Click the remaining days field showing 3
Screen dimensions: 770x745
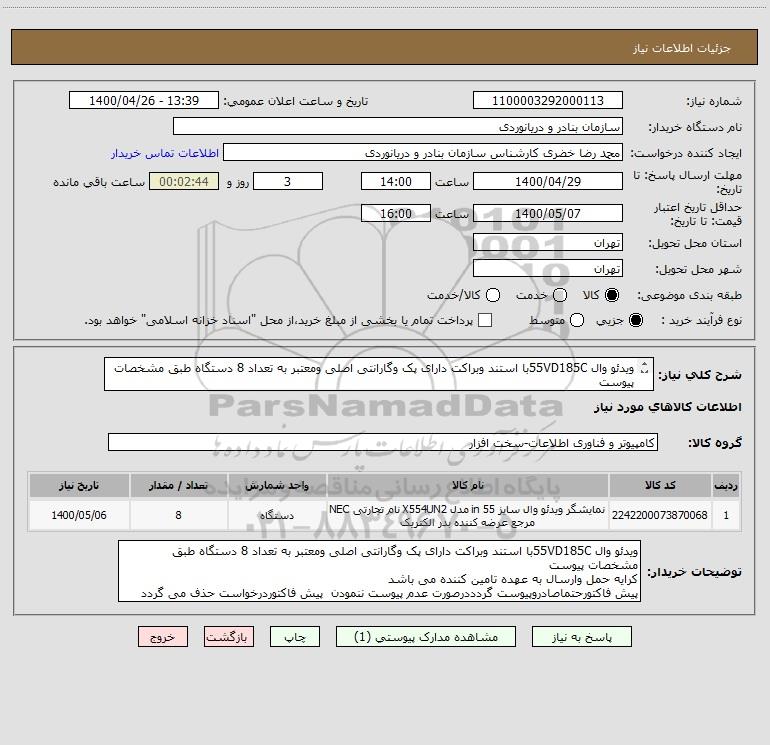[288, 181]
